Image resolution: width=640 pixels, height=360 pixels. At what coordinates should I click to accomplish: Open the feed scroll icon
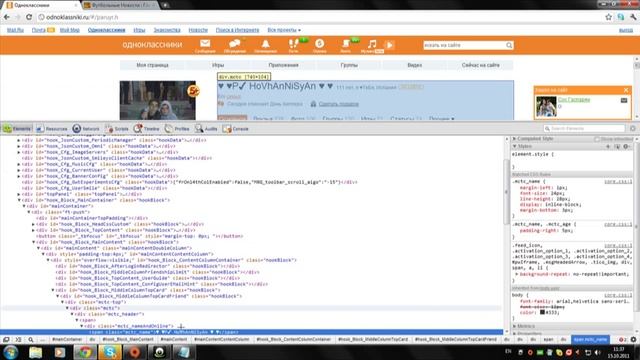(x=346, y=43)
